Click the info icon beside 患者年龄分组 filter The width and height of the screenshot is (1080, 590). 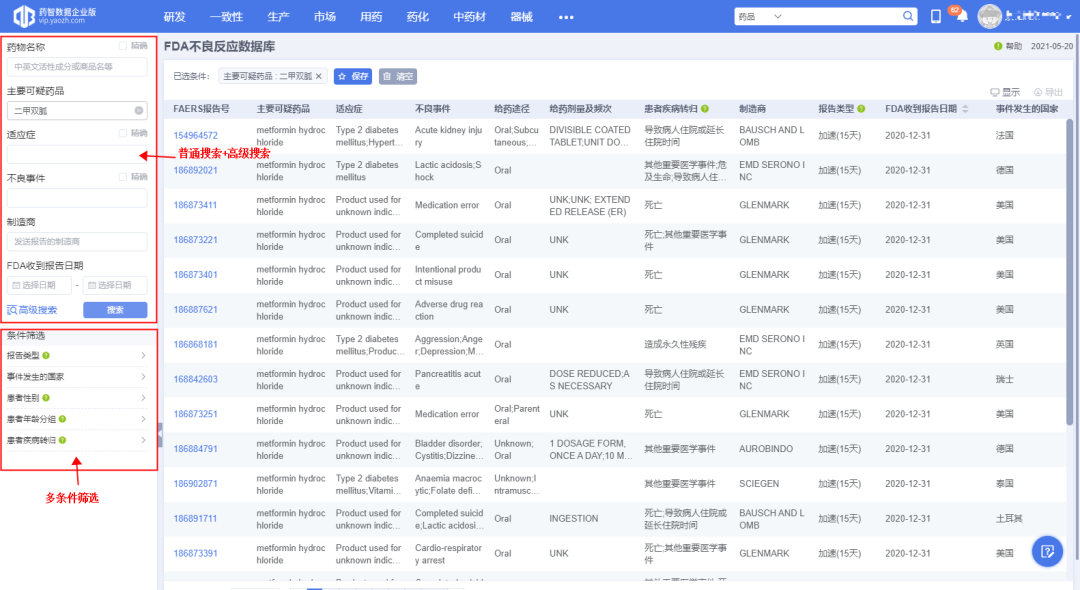click(x=63, y=419)
